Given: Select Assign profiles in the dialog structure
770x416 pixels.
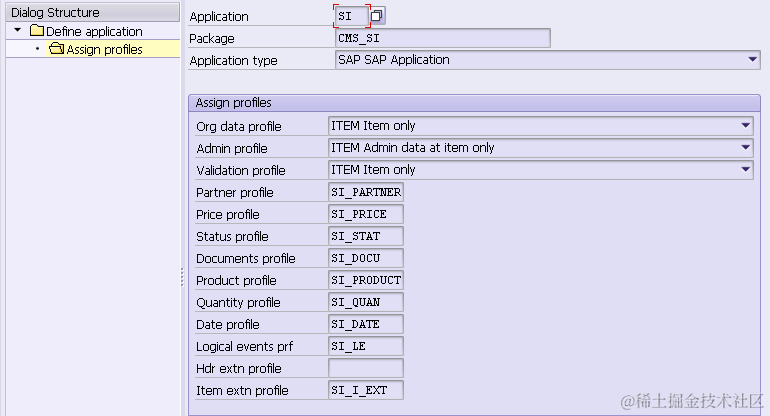Looking at the screenshot, I should 105,49.
